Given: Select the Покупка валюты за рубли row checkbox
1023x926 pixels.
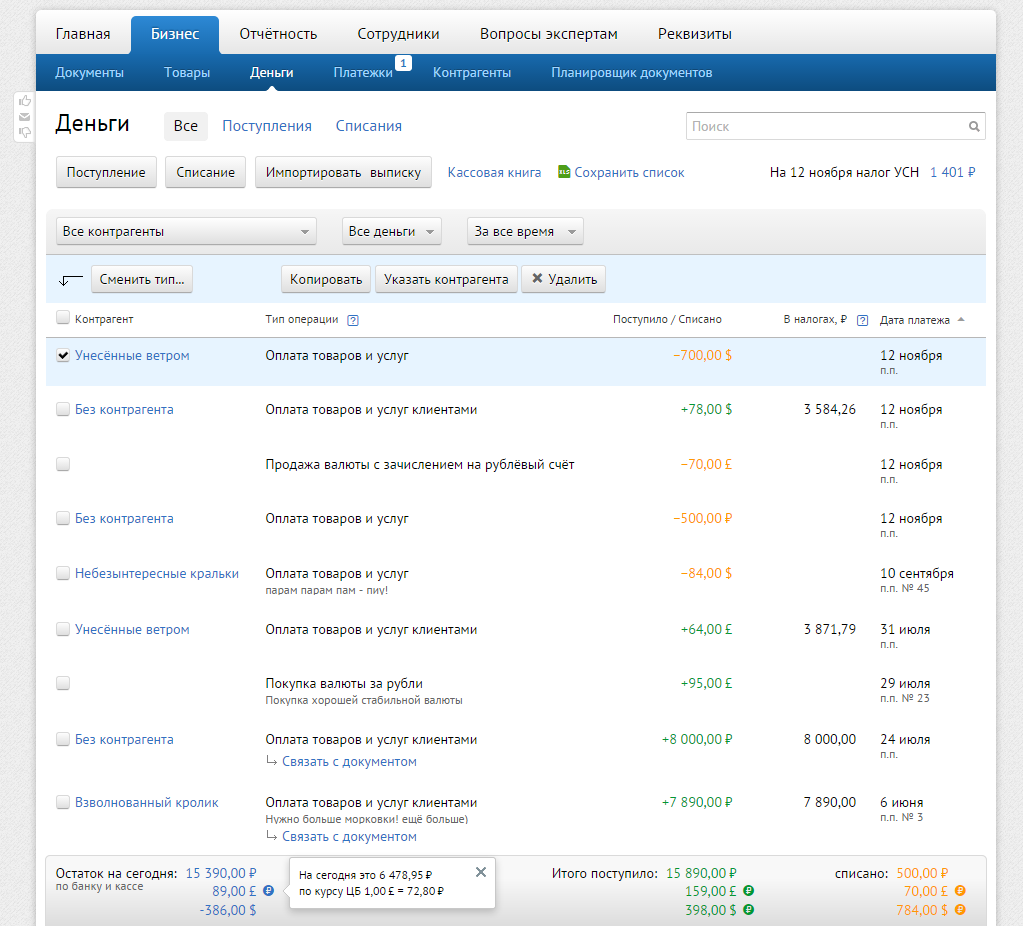Looking at the screenshot, I should [63, 683].
